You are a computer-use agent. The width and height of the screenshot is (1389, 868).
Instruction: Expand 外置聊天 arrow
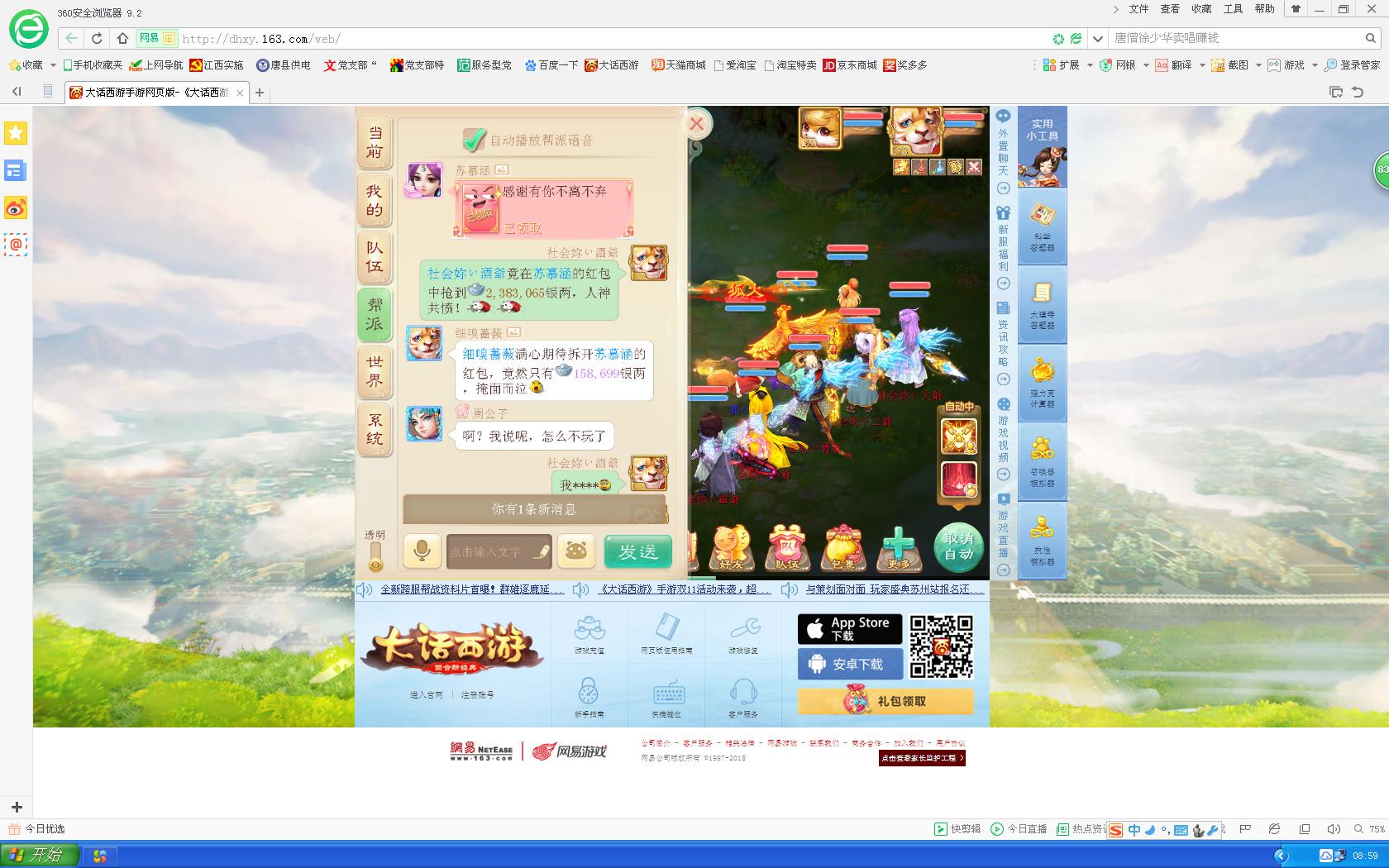(1004, 188)
